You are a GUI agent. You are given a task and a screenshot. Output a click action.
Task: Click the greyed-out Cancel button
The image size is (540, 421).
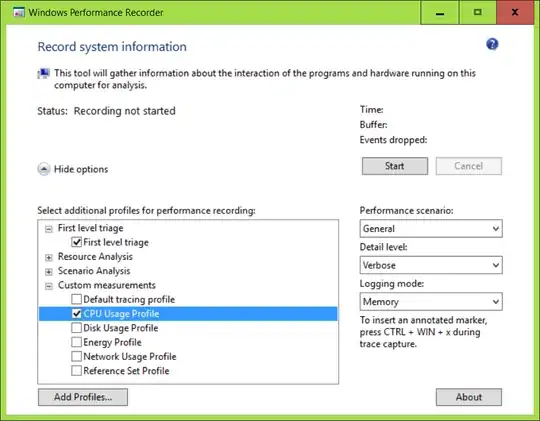click(x=468, y=166)
